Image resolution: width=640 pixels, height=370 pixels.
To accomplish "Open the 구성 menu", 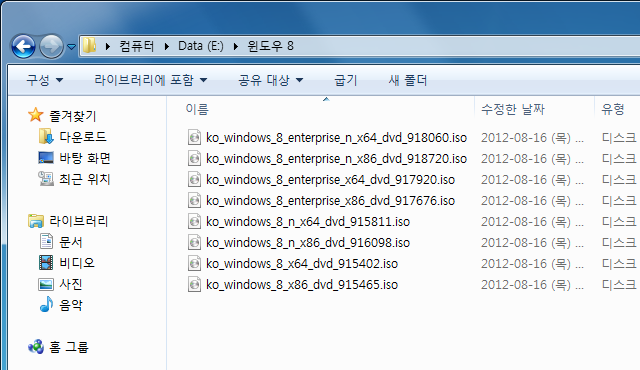I will (x=45, y=80).
